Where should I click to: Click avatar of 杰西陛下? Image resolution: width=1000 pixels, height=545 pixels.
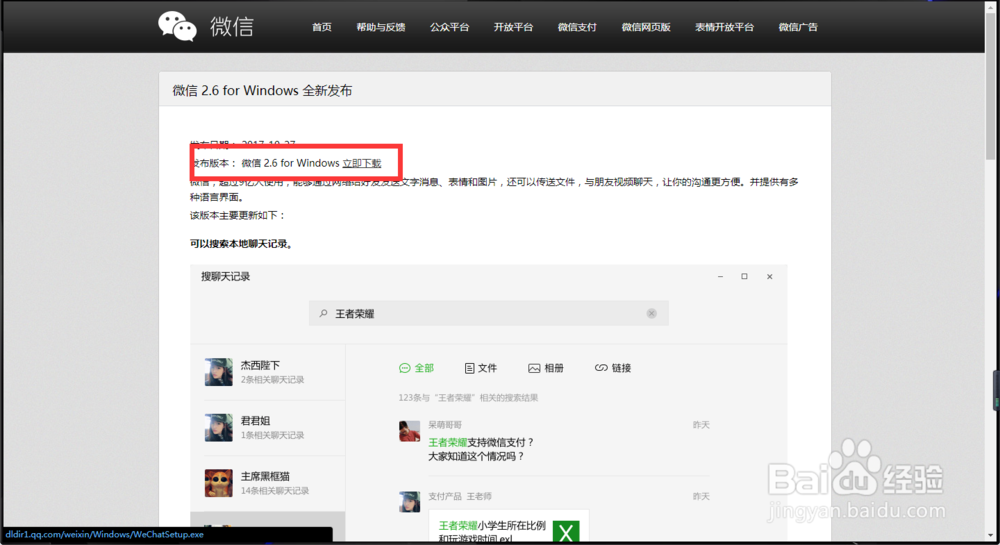[218, 372]
